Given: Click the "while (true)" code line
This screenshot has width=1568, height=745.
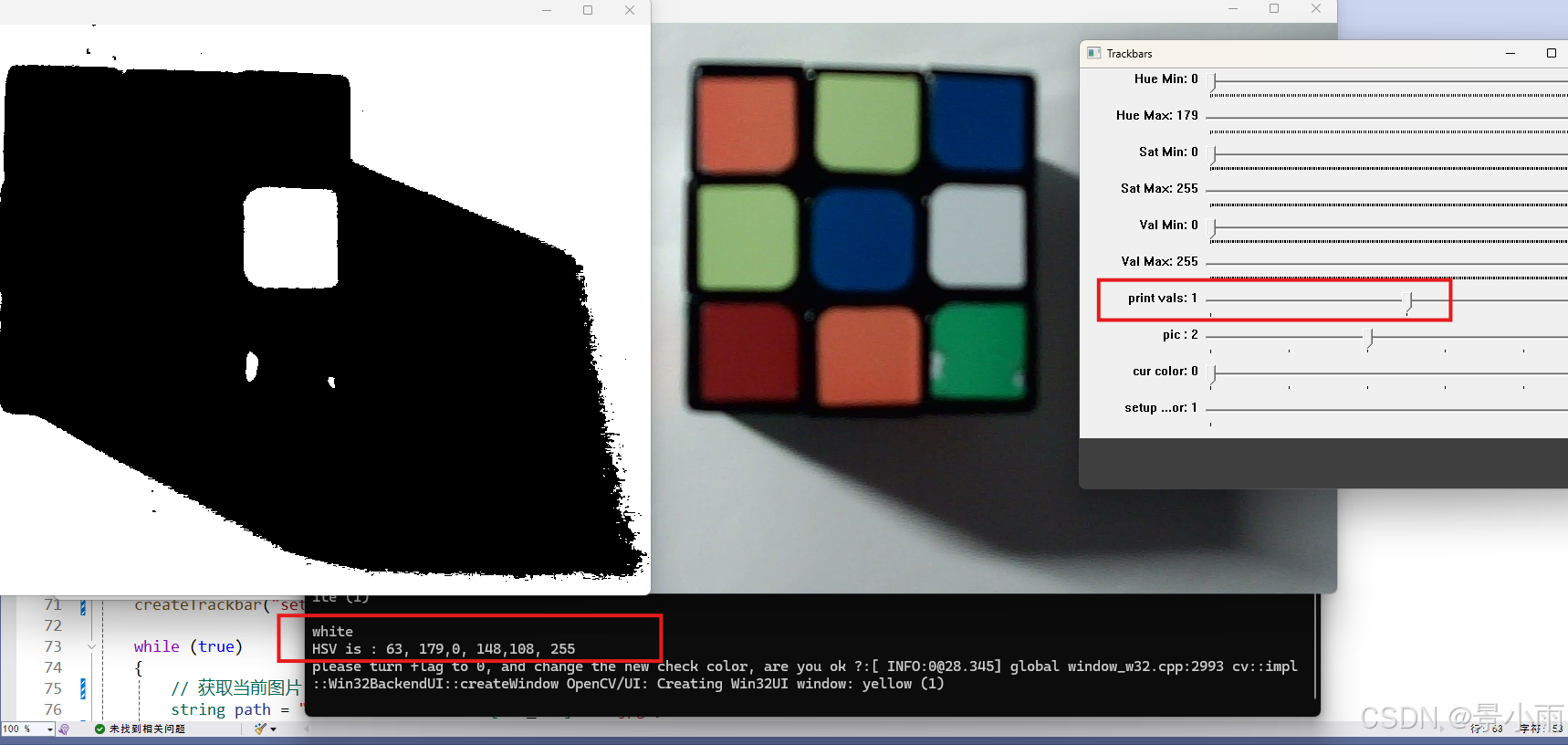Looking at the screenshot, I should (188, 646).
